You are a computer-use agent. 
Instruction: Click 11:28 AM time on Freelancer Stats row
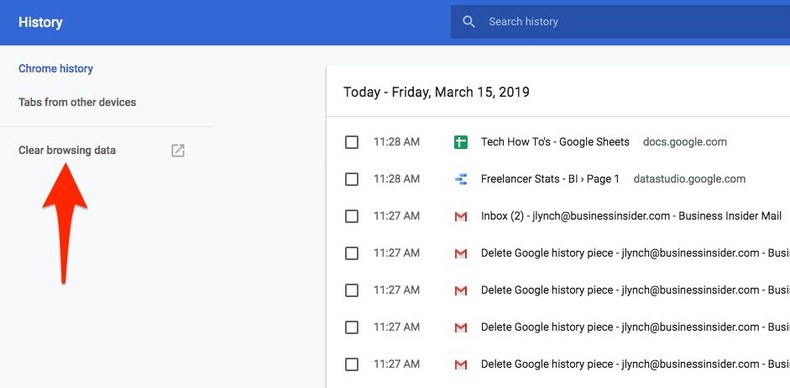point(397,179)
